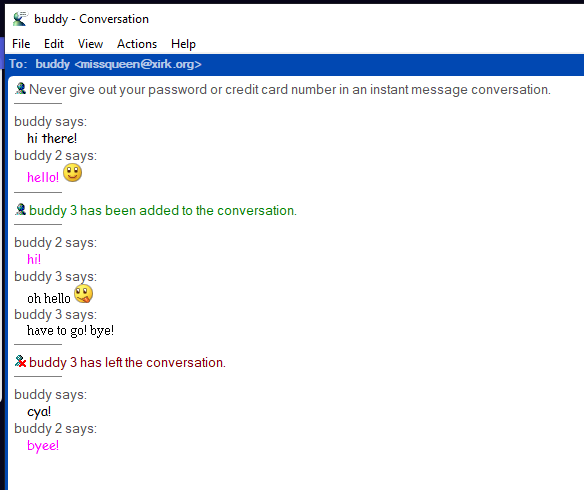The width and height of the screenshot is (584, 490).
Task: Click the red-X buddy 3 left icon
Action: point(20,362)
